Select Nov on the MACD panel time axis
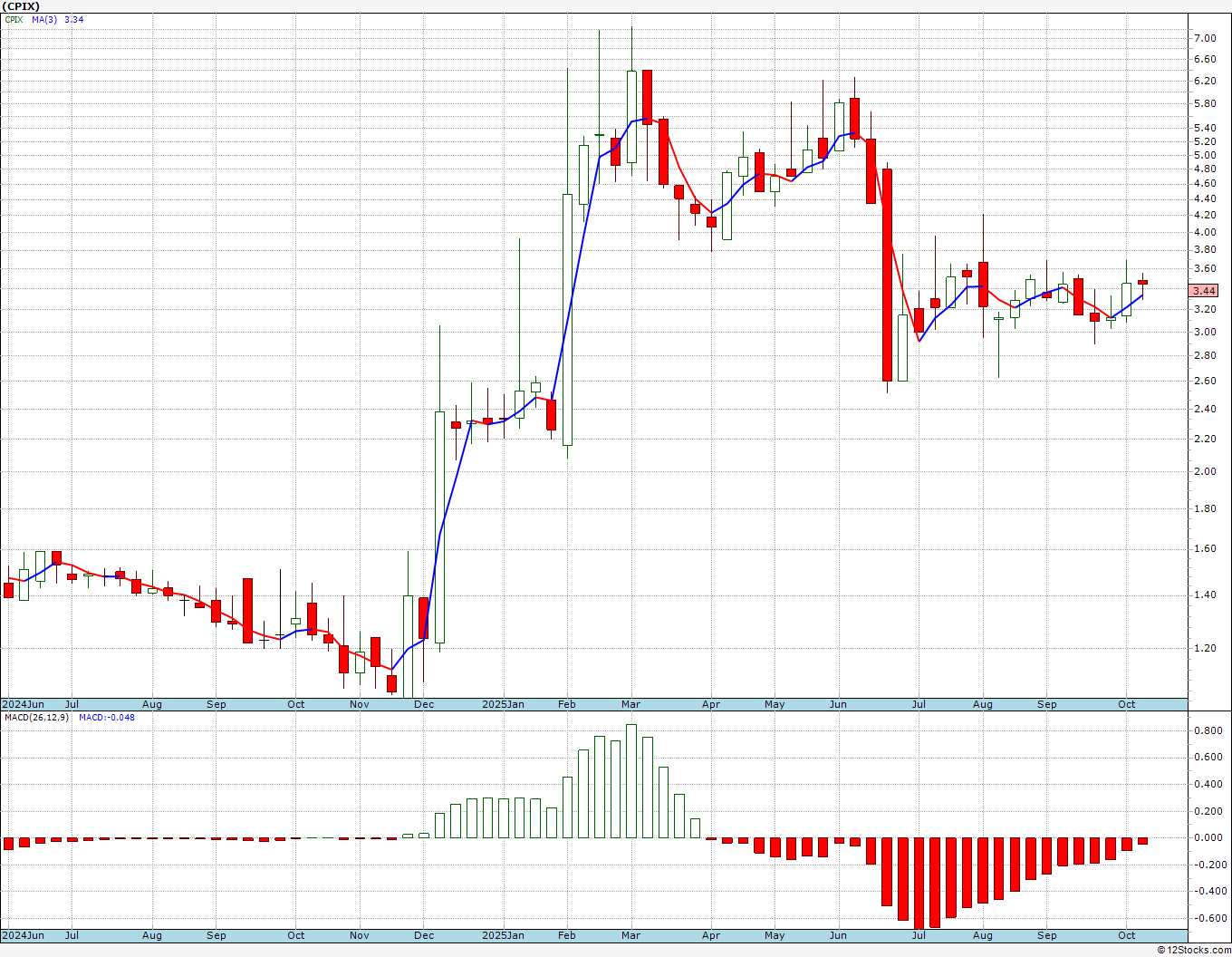Screen dimensions: 1232x957 (360, 935)
